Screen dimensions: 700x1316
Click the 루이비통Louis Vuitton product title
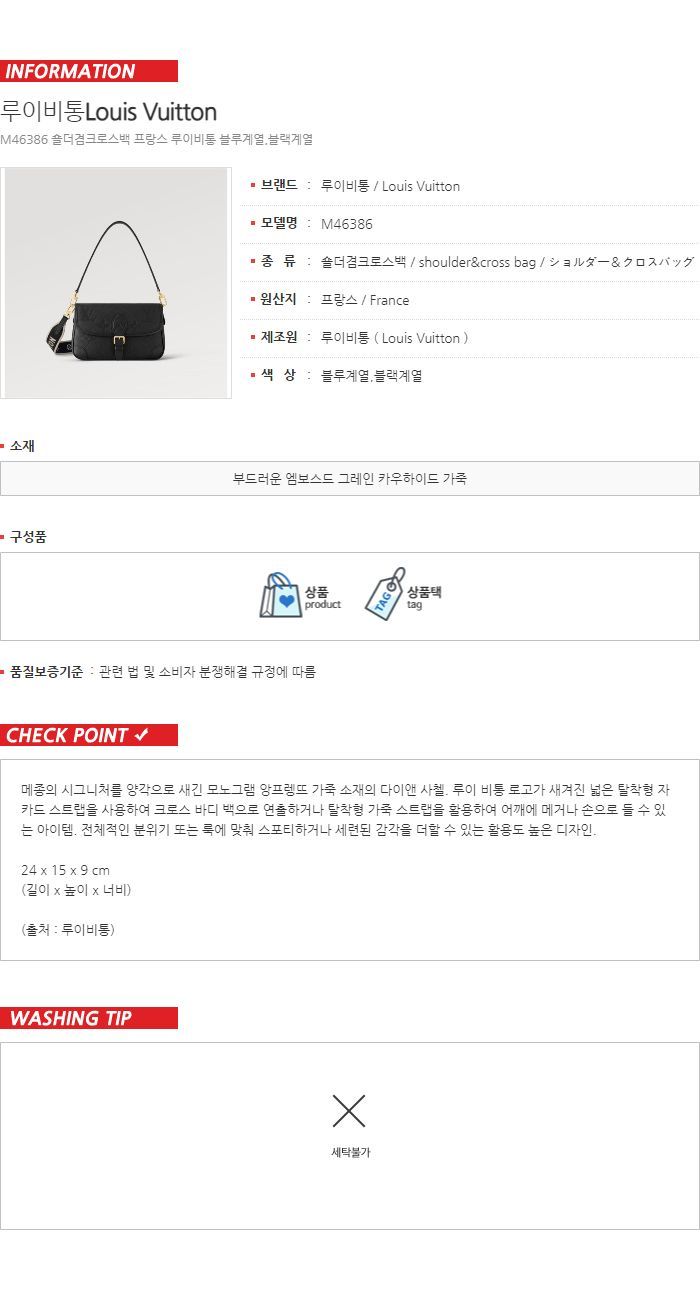coord(109,111)
